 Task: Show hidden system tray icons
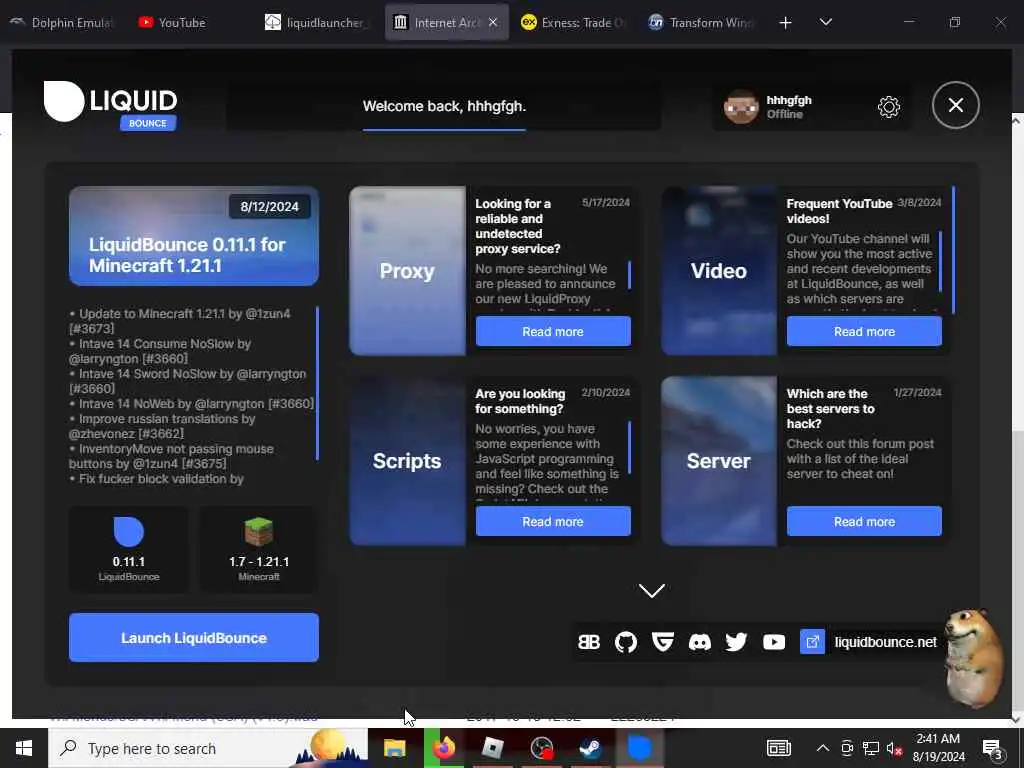click(x=823, y=748)
